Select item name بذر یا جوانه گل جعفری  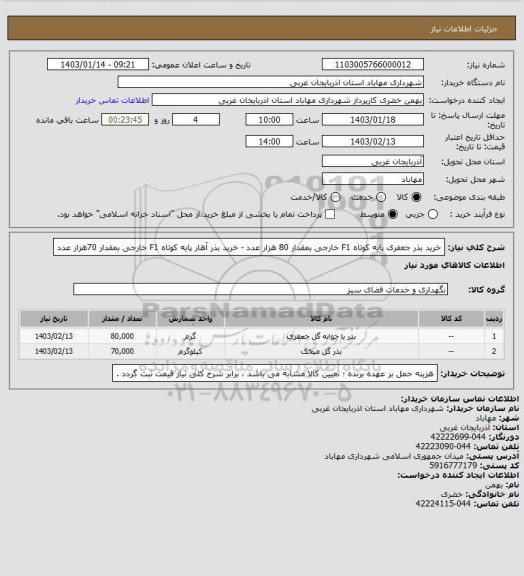(322, 336)
